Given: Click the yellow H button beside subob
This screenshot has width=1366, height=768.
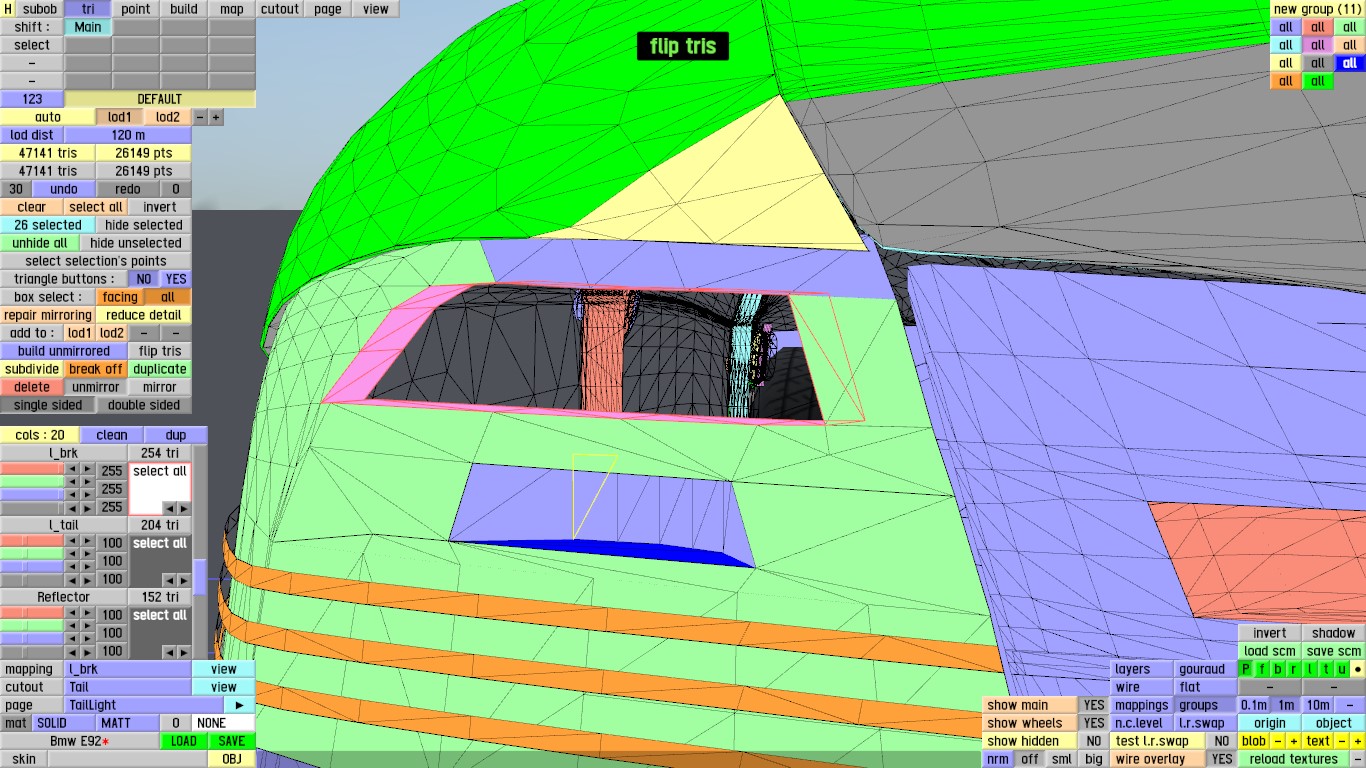Looking at the screenshot, I should click(x=8, y=9).
